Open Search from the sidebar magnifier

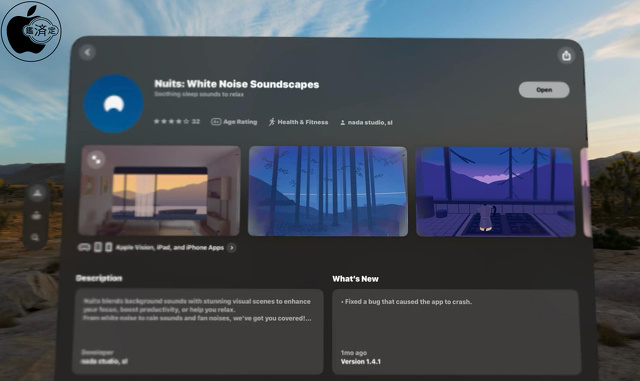(x=36, y=237)
